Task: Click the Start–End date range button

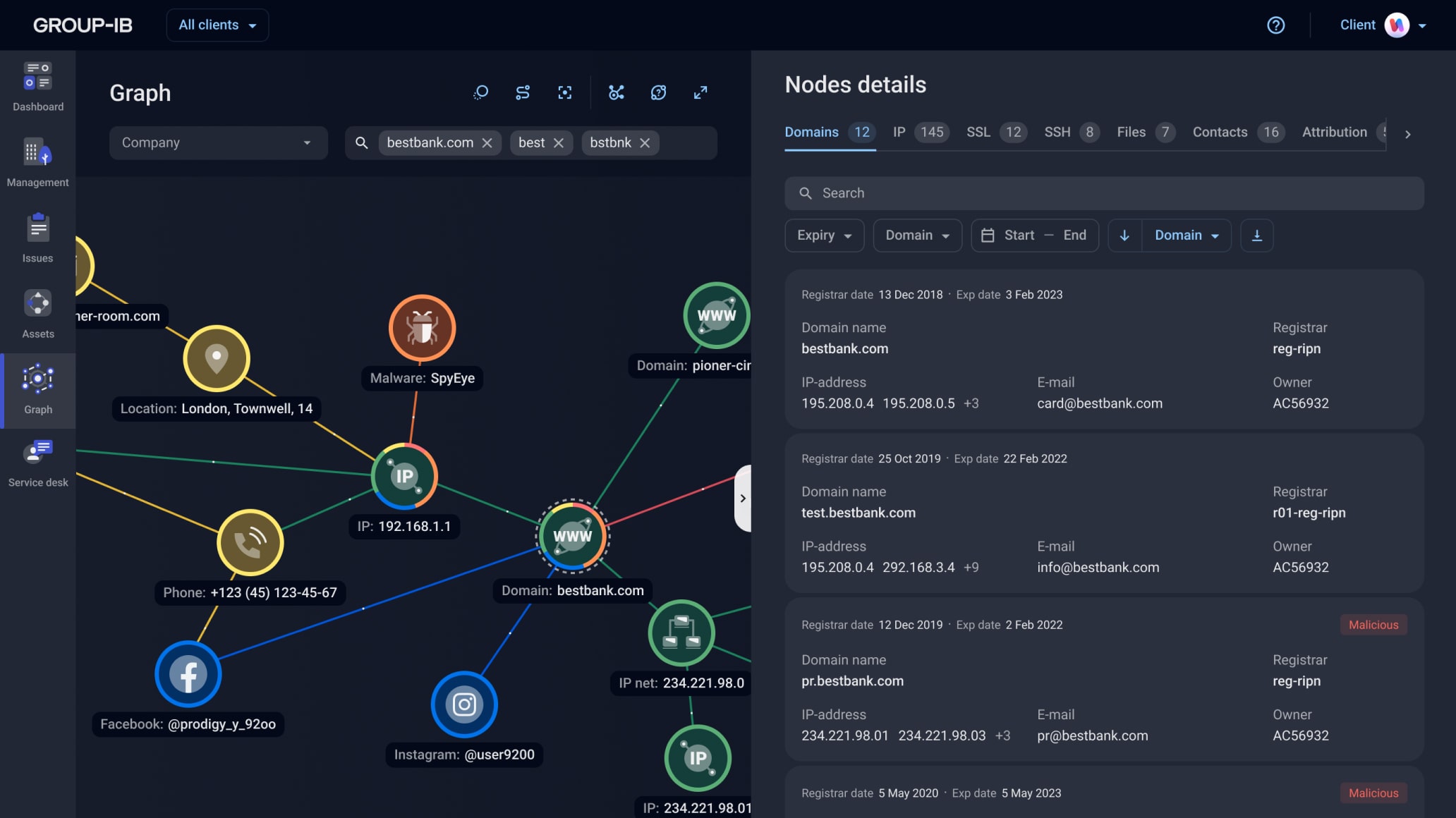Action: (x=1034, y=236)
